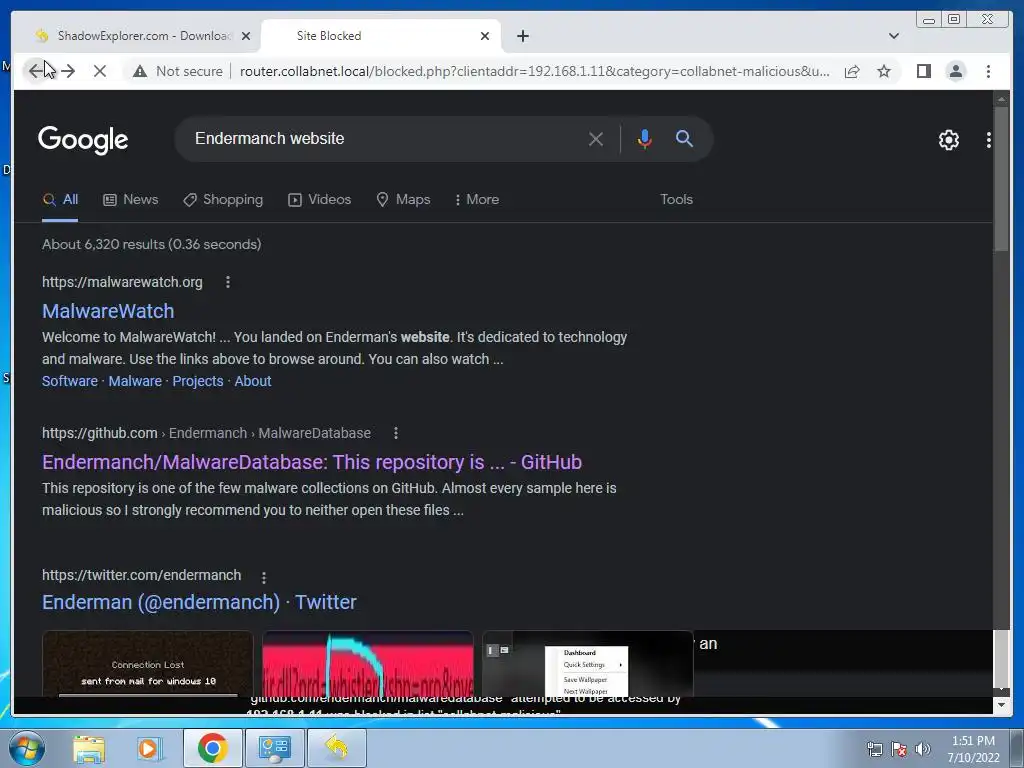Open the Control Panel taskbar item
The height and width of the screenshot is (768, 1024).
(274, 748)
